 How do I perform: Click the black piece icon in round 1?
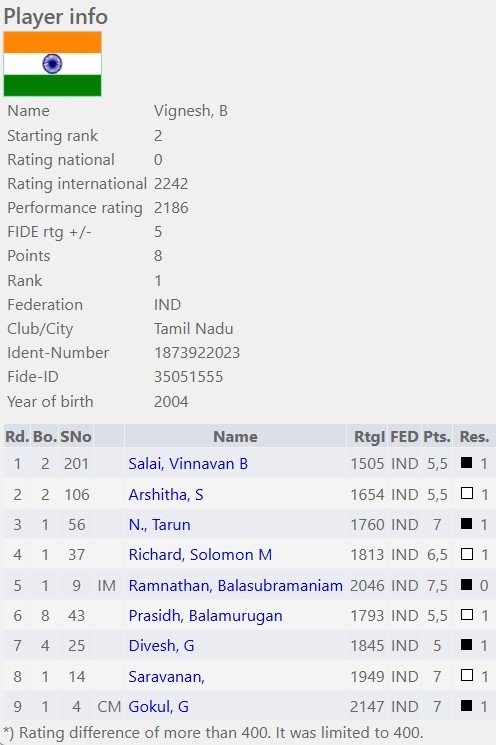pyautogui.click(x=467, y=462)
